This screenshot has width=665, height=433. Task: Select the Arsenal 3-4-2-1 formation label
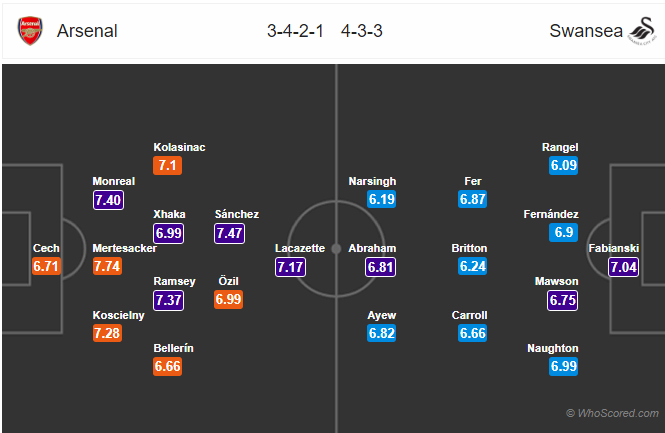click(294, 31)
